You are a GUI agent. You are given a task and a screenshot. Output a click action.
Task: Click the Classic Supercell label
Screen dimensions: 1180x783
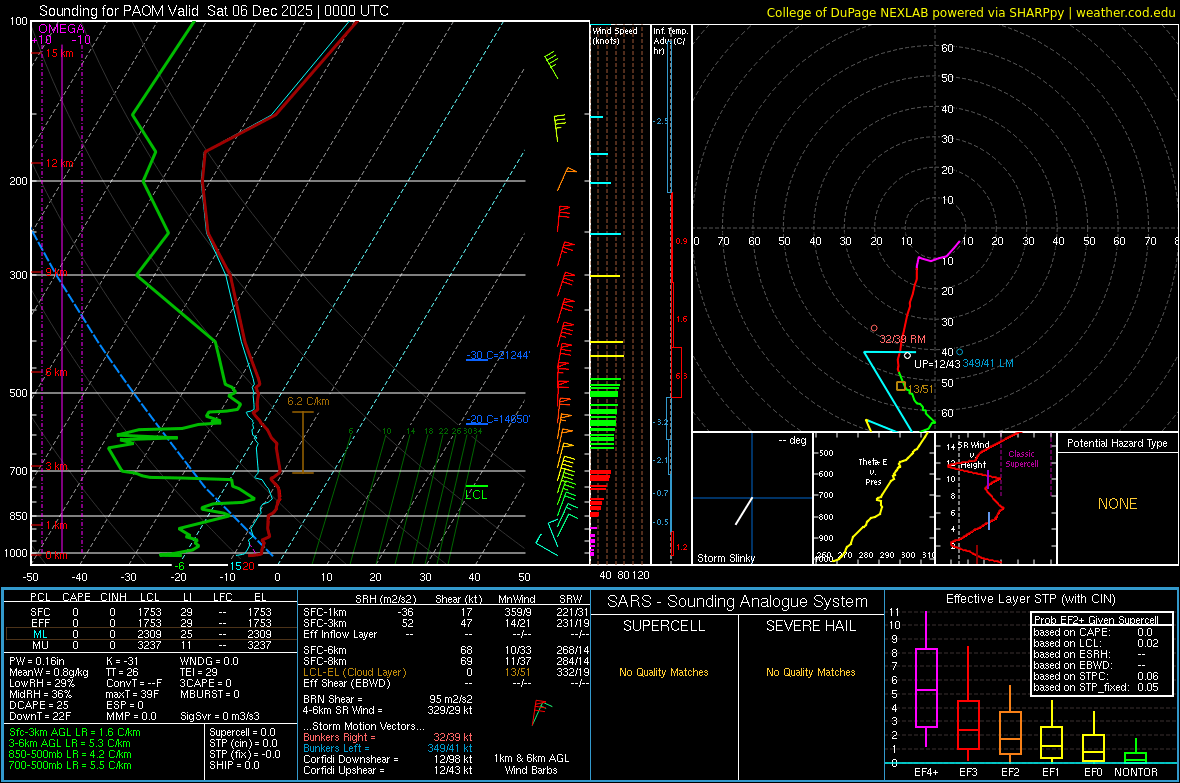1021,459
